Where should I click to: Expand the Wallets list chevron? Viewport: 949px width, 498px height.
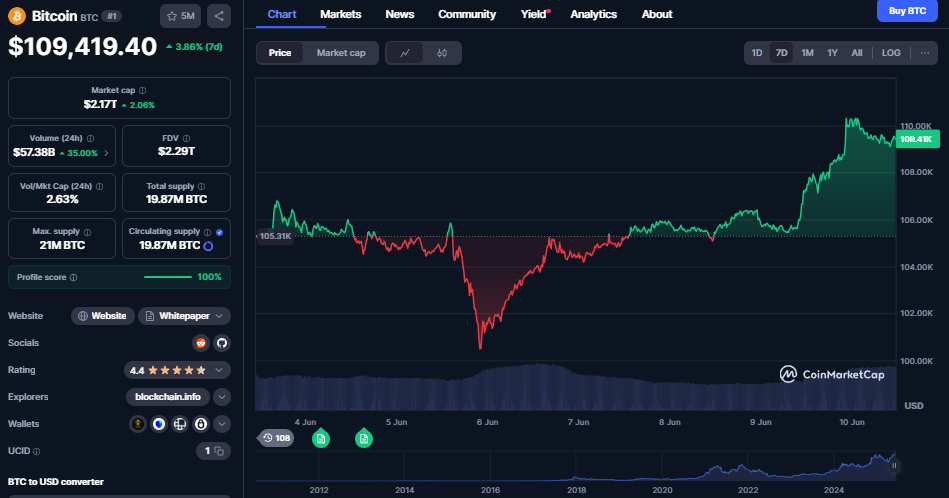(x=222, y=424)
